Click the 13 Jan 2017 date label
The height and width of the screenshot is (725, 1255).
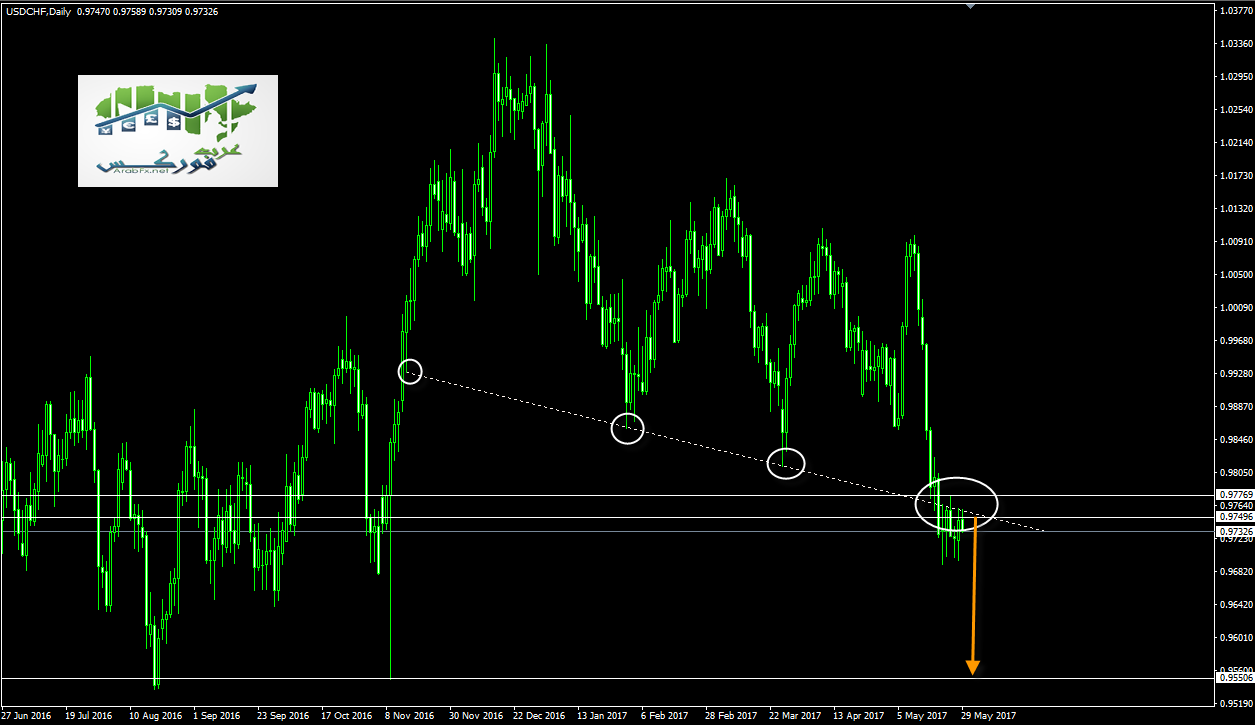[x=603, y=716]
